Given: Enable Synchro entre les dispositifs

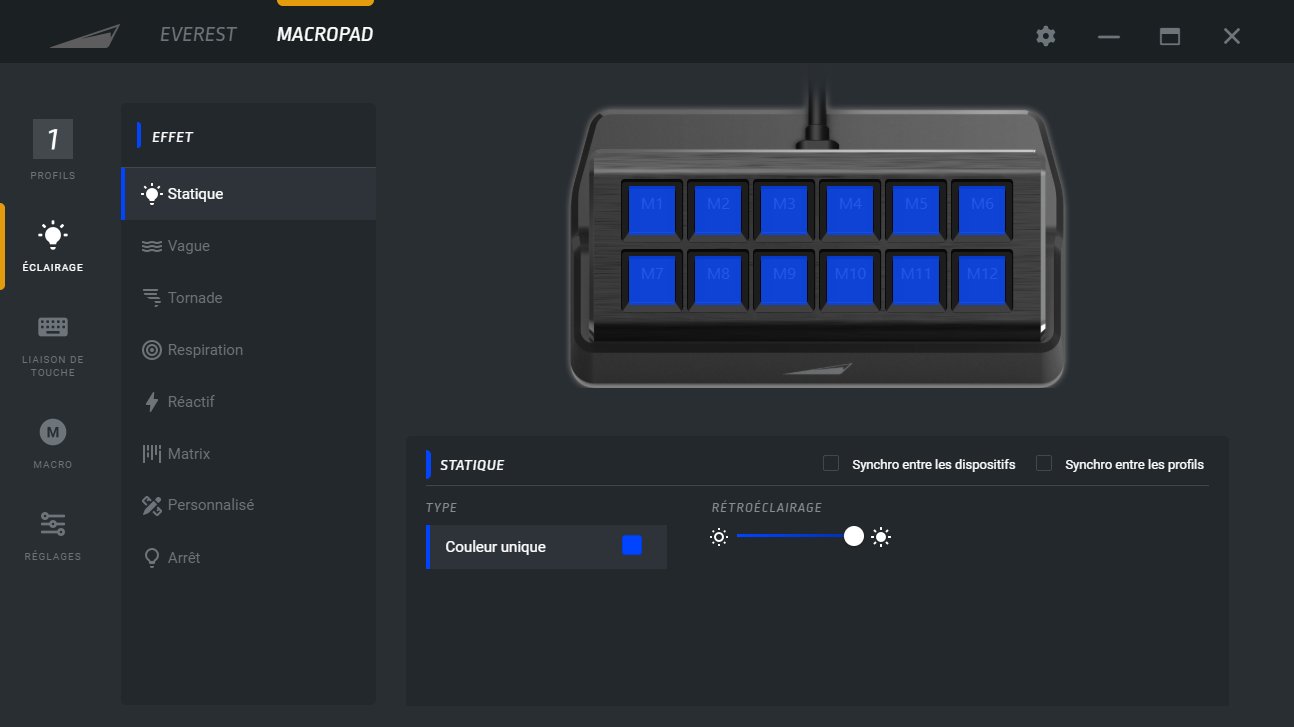Looking at the screenshot, I should click(830, 462).
